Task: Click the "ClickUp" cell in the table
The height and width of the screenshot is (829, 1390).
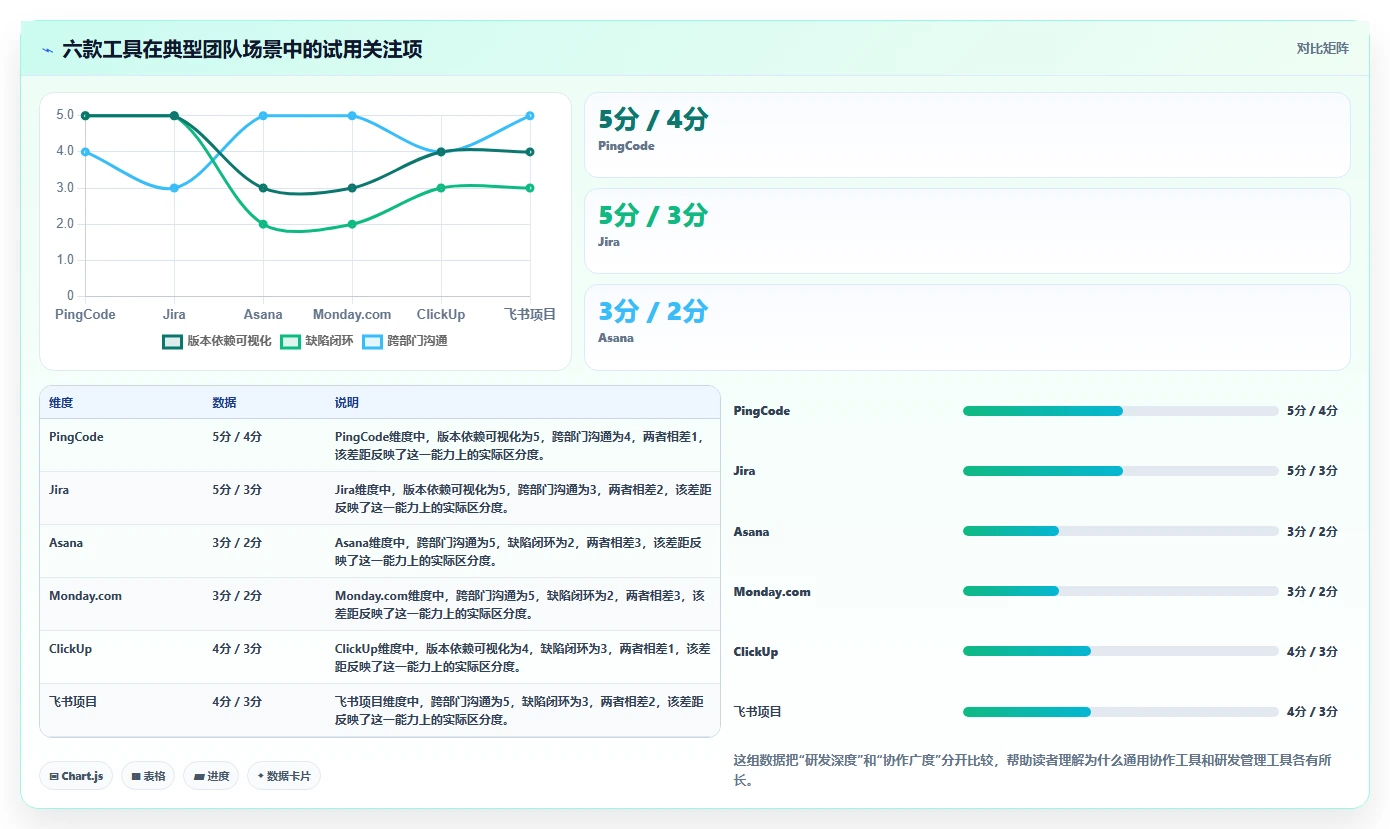Action: [x=70, y=649]
